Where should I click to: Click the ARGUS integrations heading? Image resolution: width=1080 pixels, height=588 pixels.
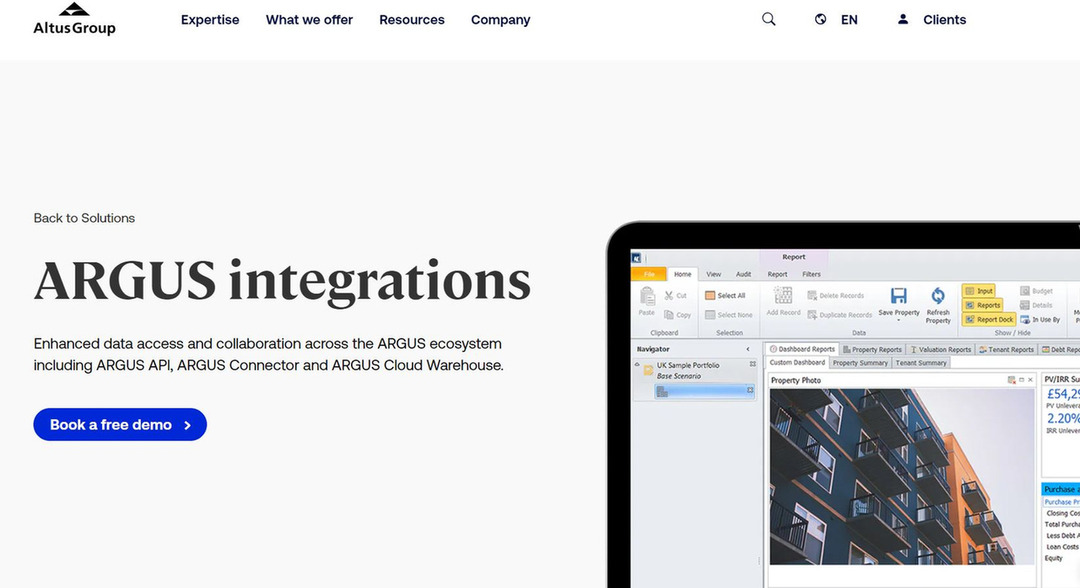point(282,282)
